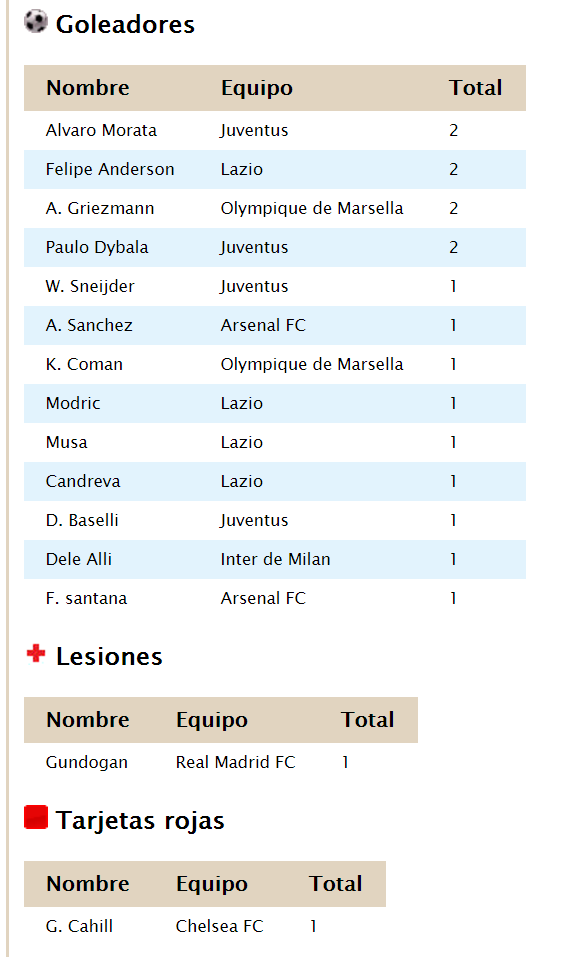
Task: Select Alvaro Morata in the scorers list
Action: [101, 130]
